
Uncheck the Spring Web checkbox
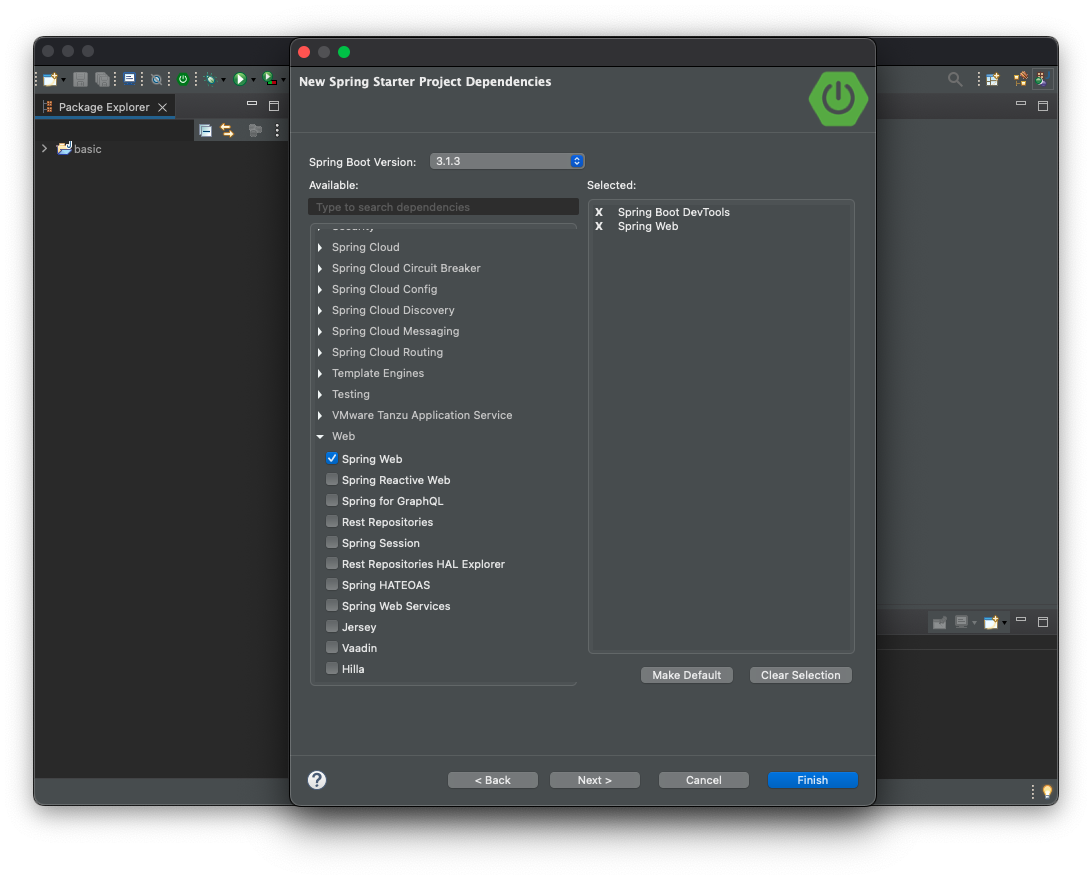pyautogui.click(x=332, y=458)
